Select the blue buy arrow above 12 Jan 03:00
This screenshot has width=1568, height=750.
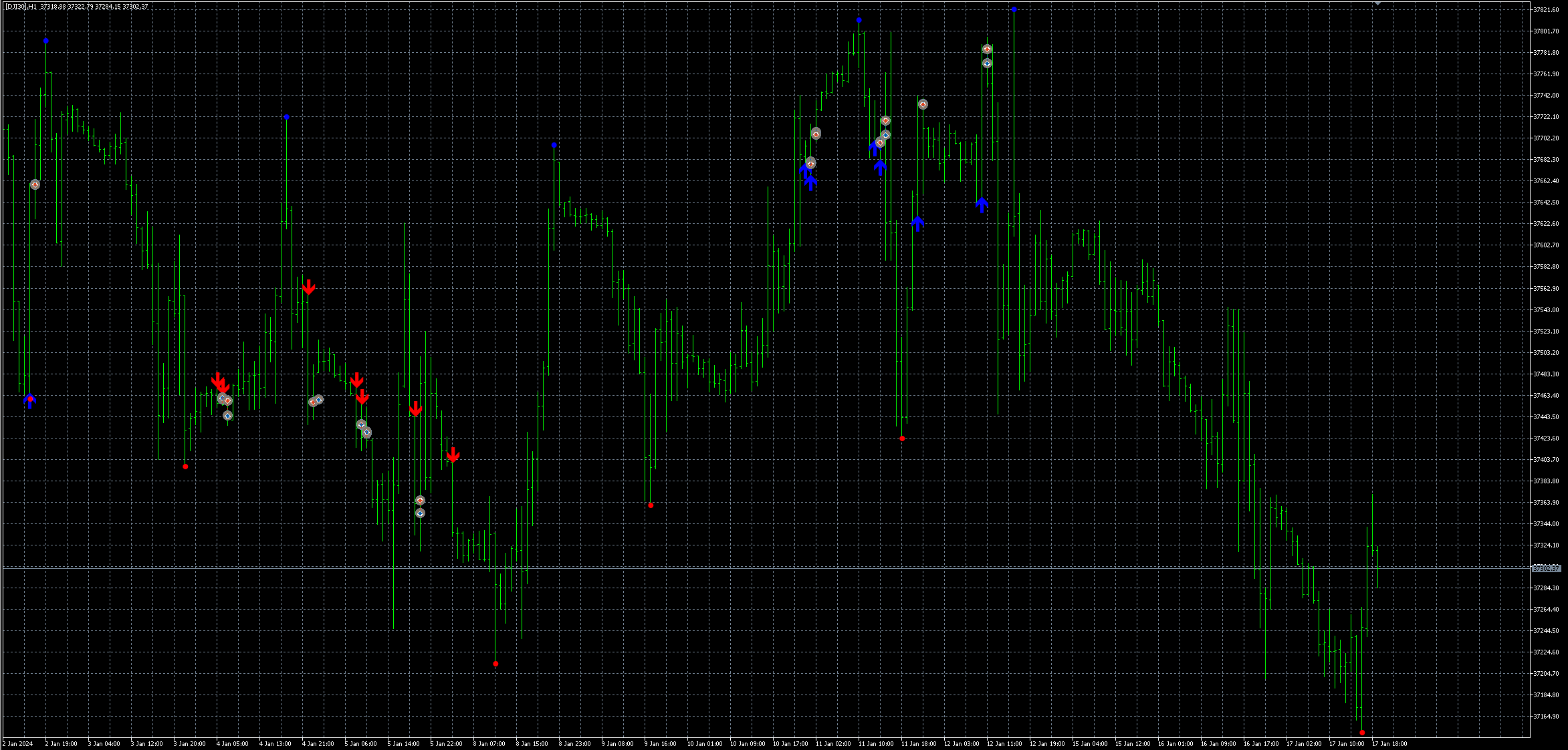(x=982, y=205)
